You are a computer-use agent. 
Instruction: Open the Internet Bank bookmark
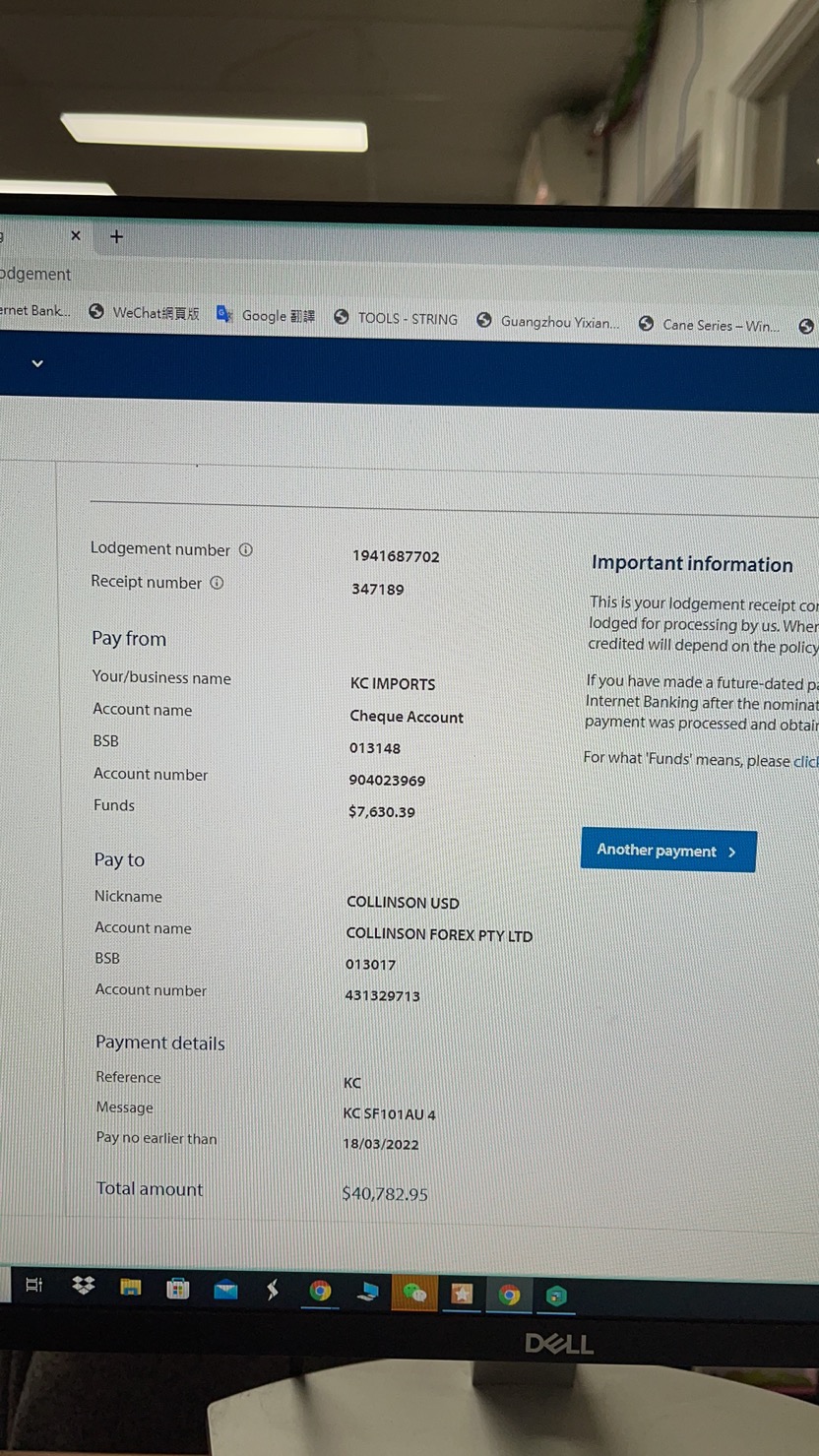(35, 310)
